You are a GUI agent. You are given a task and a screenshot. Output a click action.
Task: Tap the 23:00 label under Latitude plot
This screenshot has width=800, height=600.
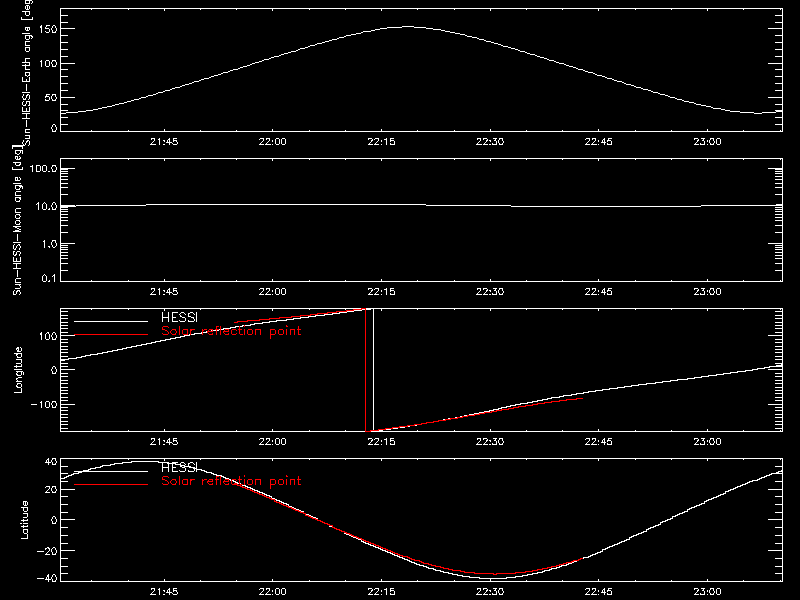707,592
